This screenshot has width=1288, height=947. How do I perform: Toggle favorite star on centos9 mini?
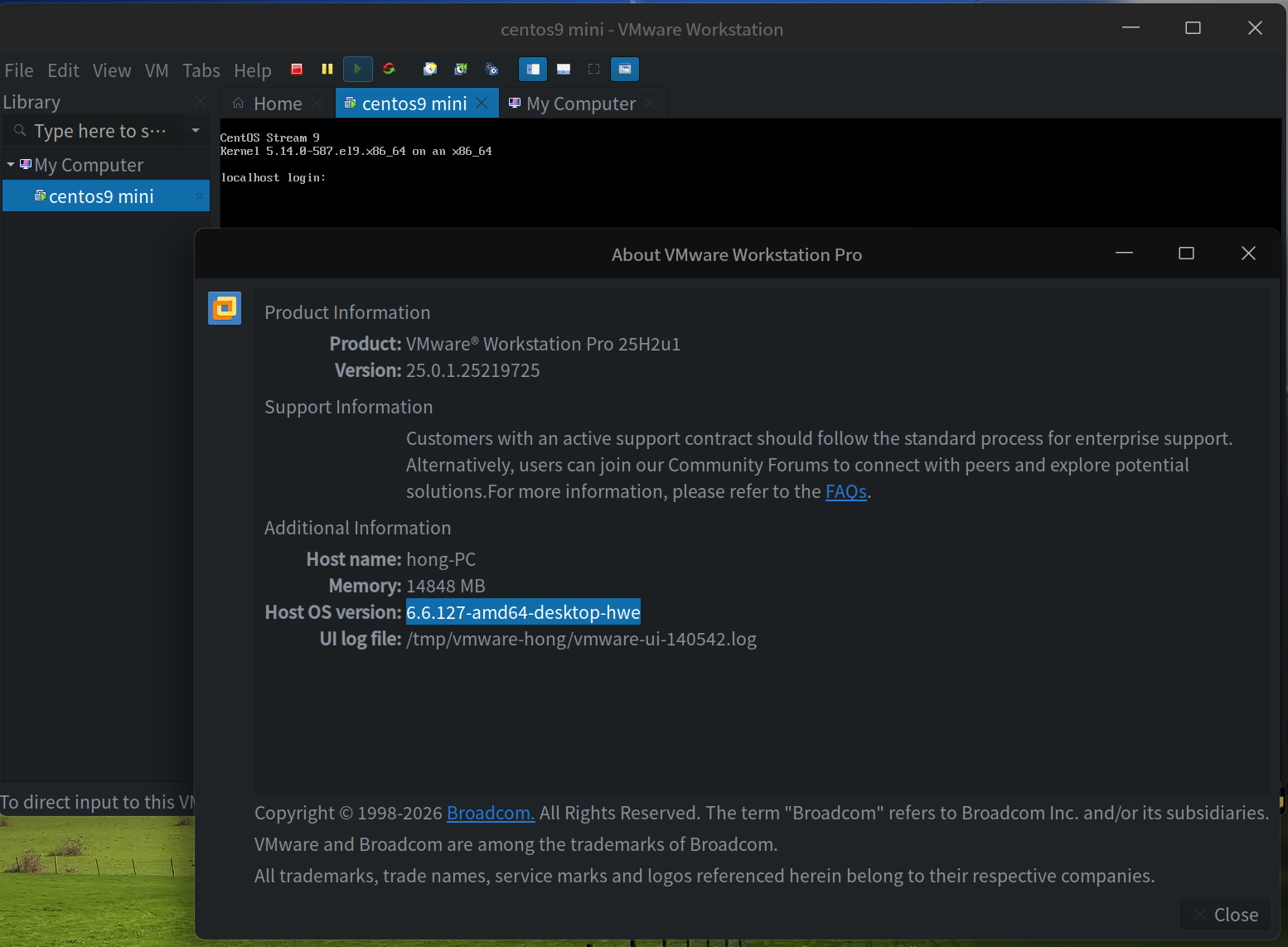199,196
